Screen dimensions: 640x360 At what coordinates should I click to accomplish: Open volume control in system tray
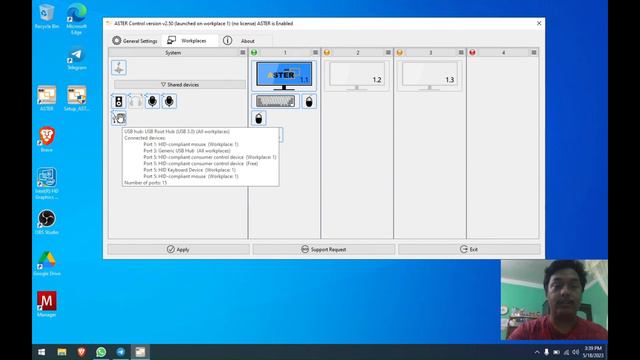(576, 352)
